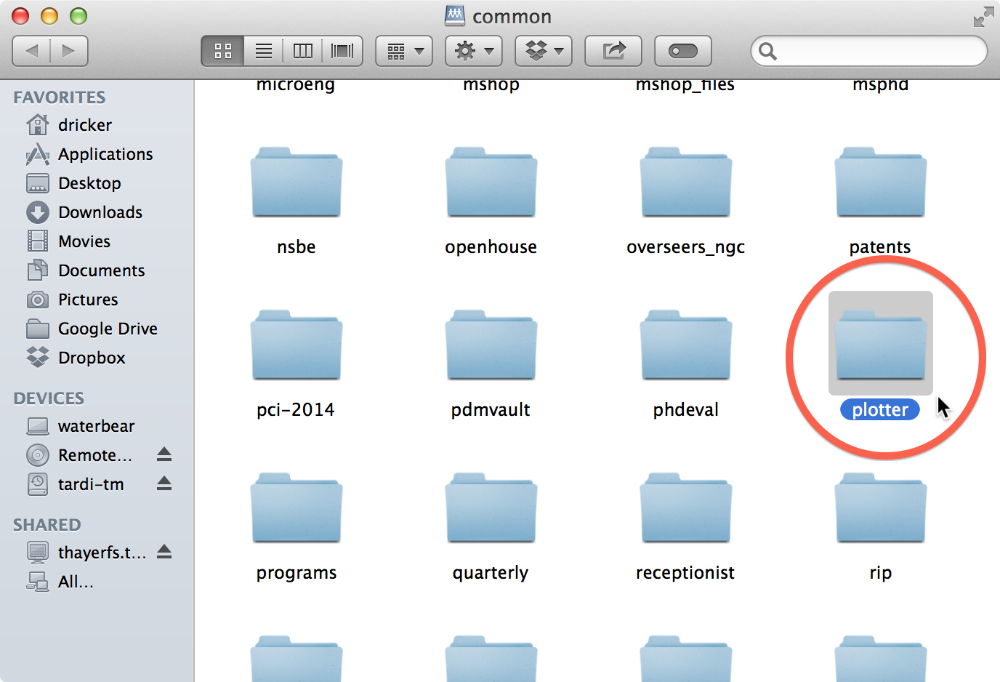Select the overseers_ngc folder icon

point(686,182)
